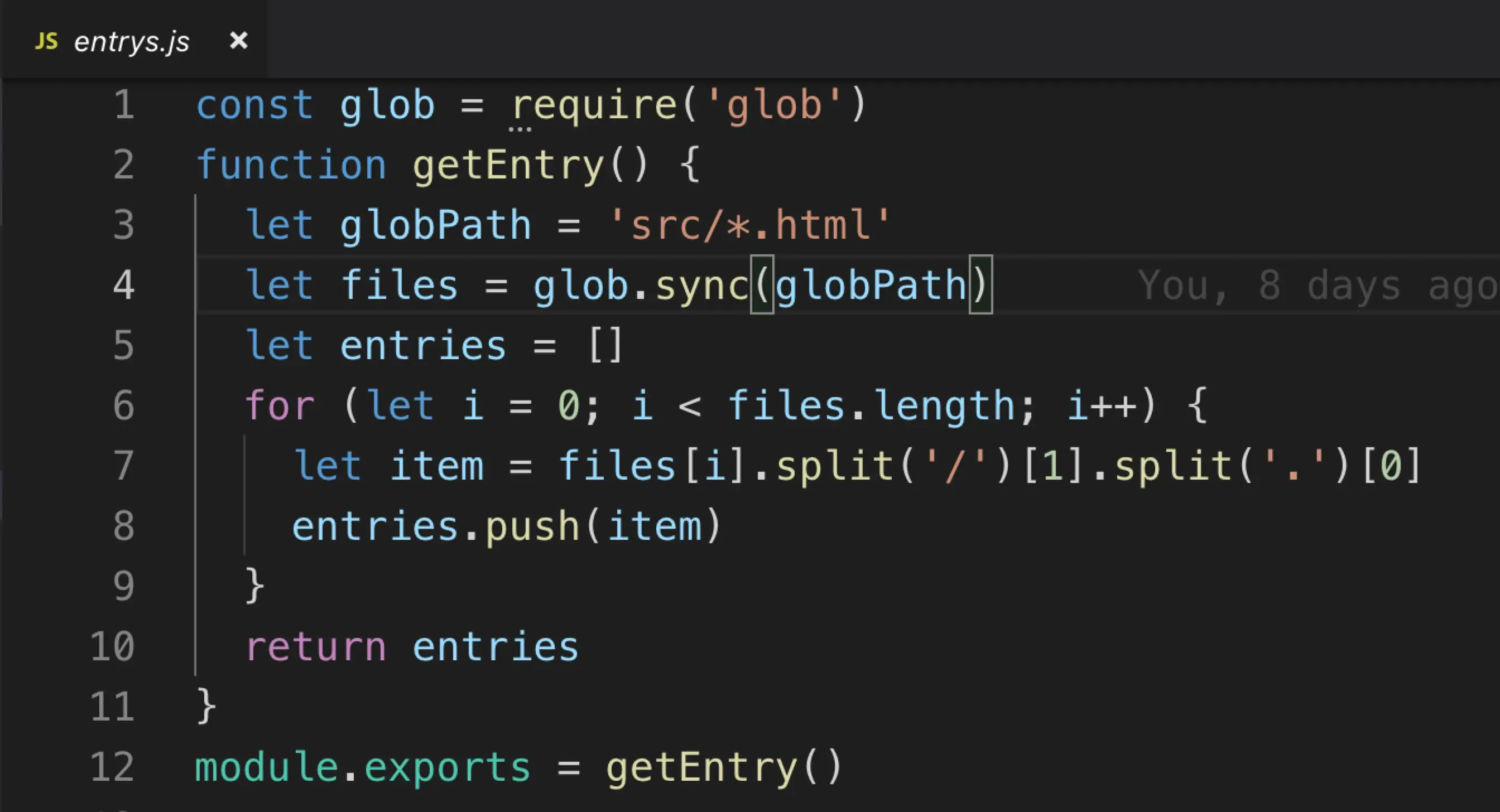
Task: Click line number 12 in gutter
Action: [113, 767]
